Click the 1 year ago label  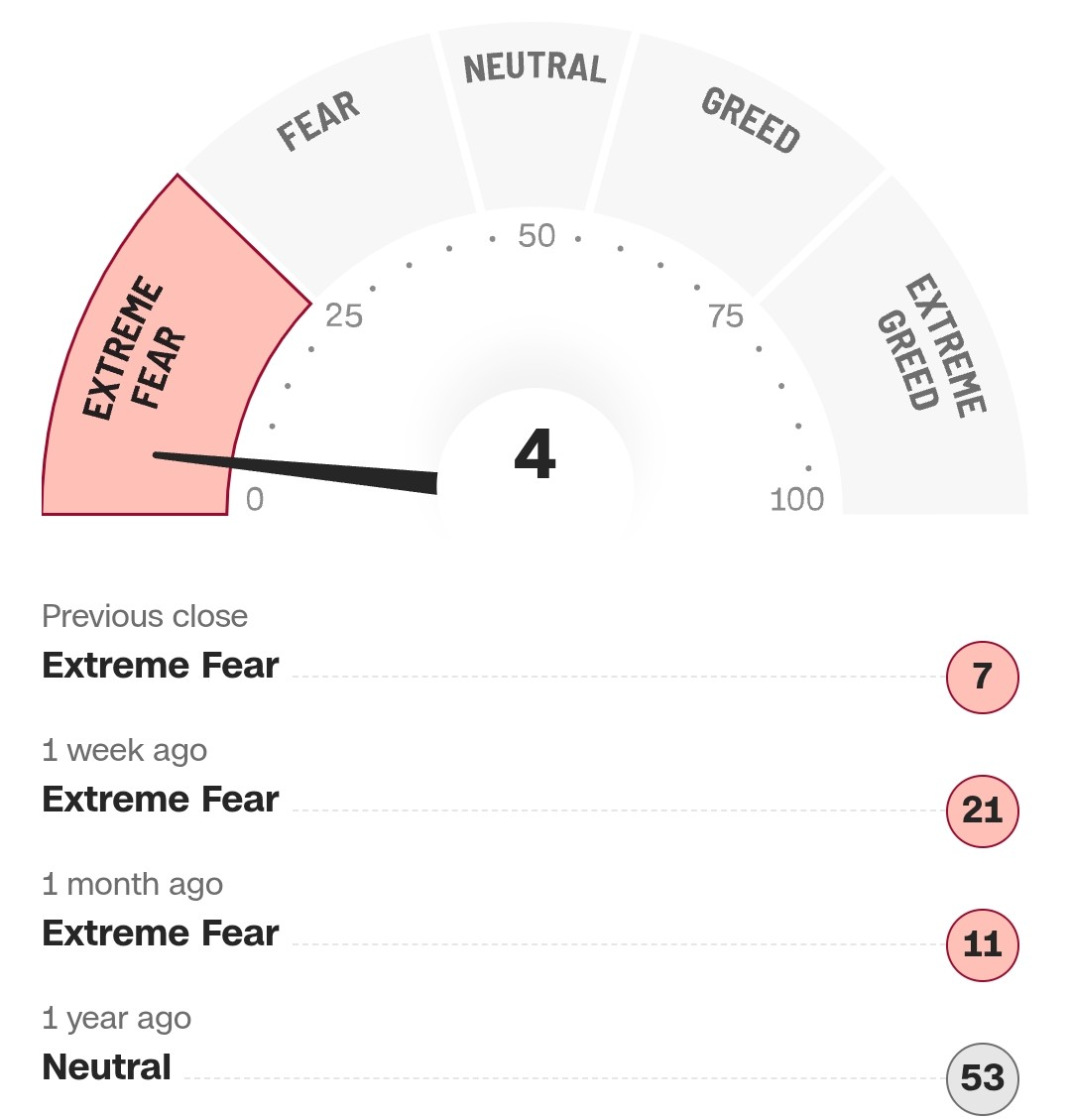(117, 1019)
